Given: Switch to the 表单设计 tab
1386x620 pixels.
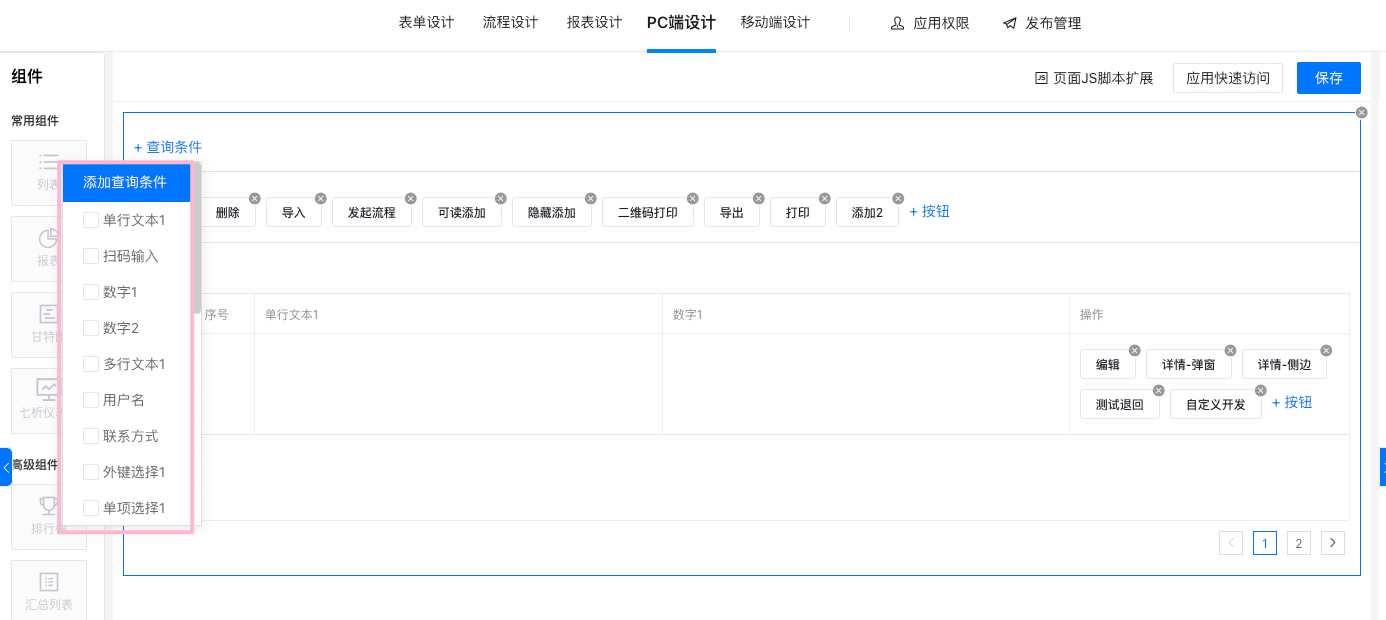Looking at the screenshot, I should click(x=426, y=23).
